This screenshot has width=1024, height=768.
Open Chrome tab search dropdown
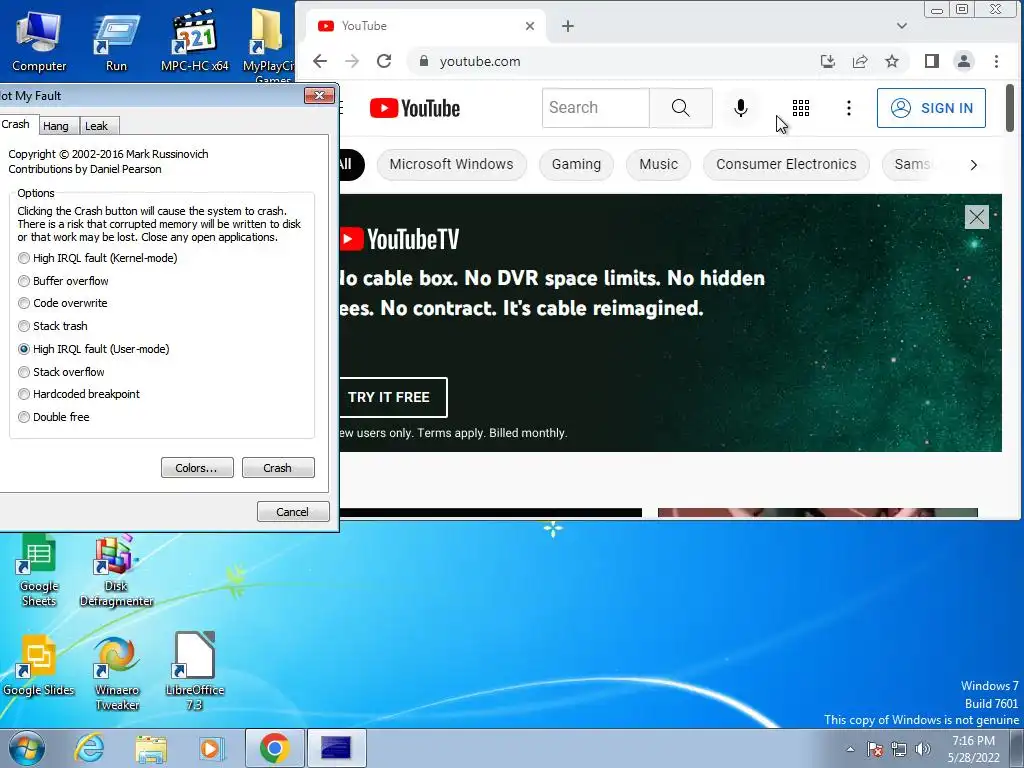[x=902, y=26]
